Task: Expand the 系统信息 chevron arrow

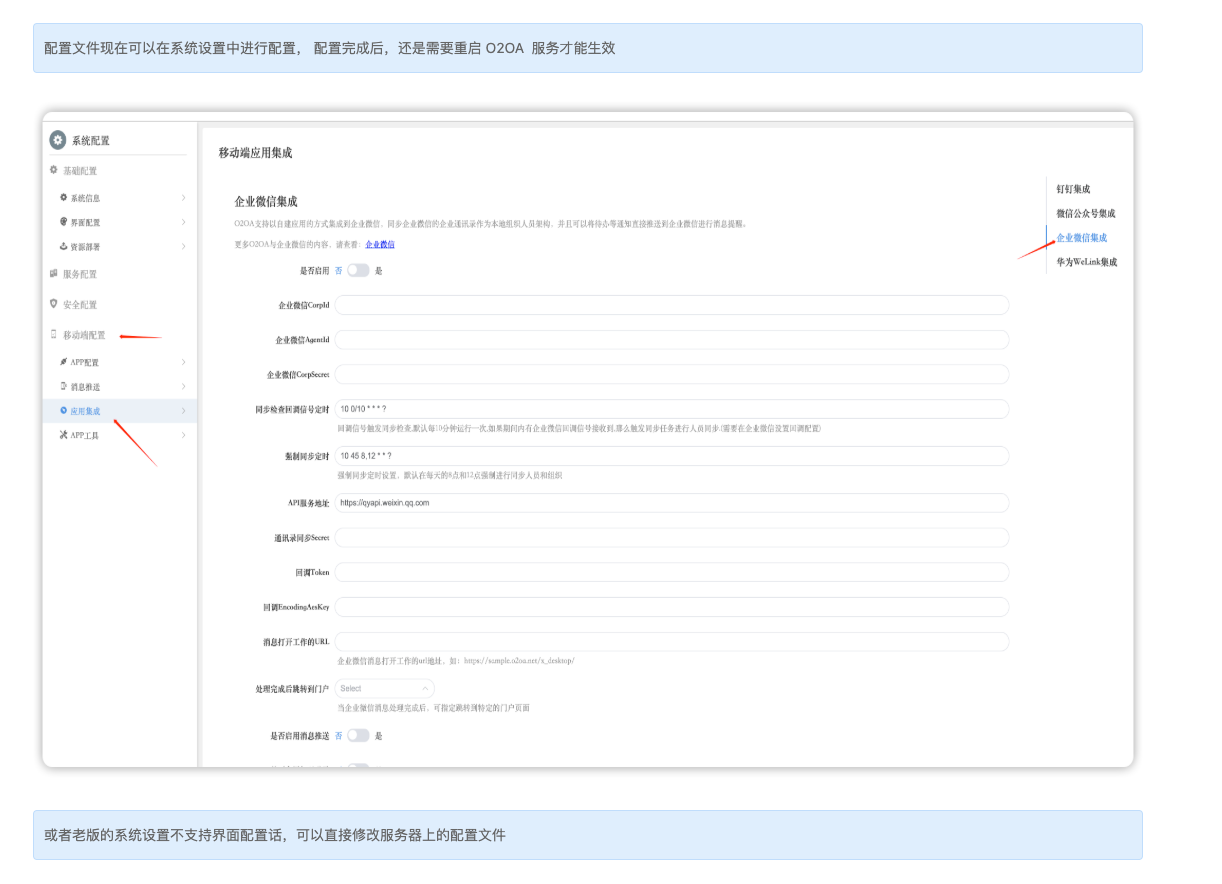Action: pos(183,198)
